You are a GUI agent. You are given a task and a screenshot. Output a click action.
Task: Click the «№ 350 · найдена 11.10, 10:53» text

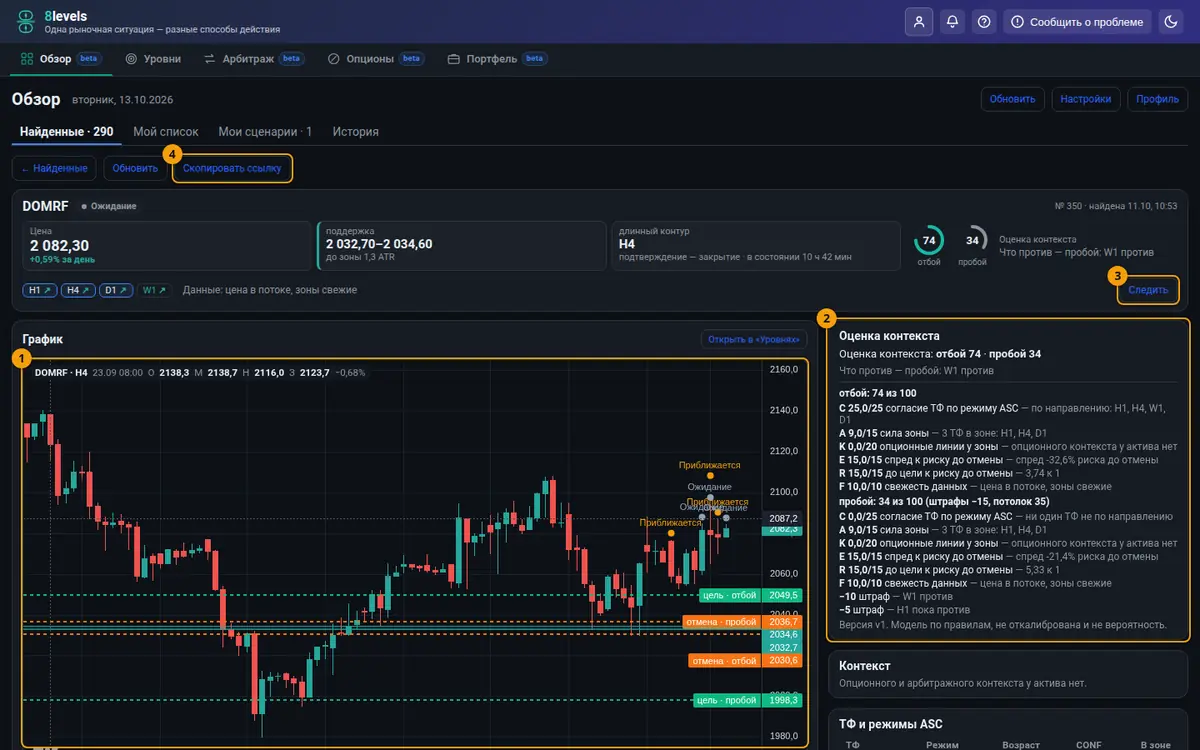[x=1116, y=206]
